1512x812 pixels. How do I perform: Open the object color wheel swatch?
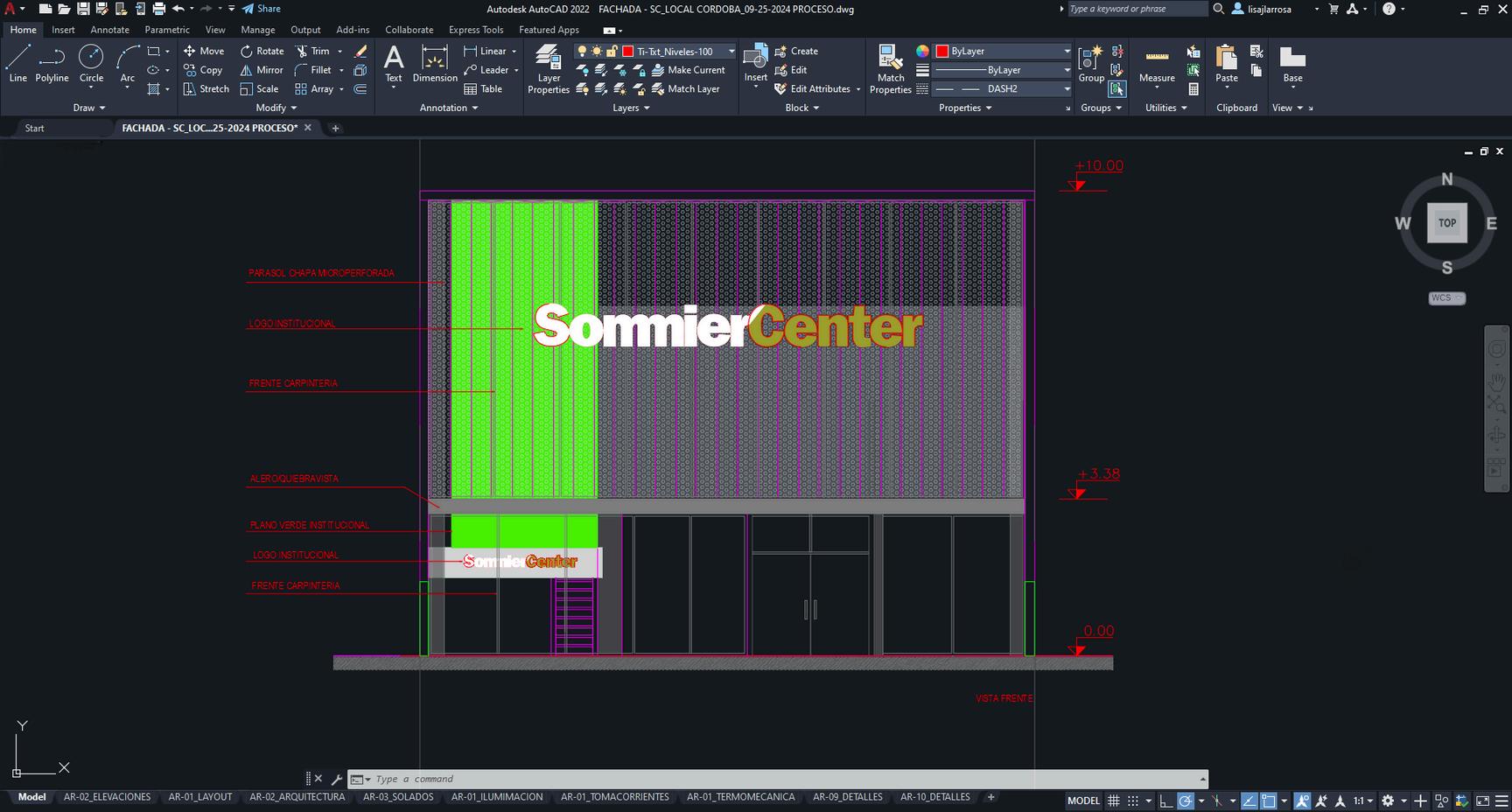(x=922, y=52)
